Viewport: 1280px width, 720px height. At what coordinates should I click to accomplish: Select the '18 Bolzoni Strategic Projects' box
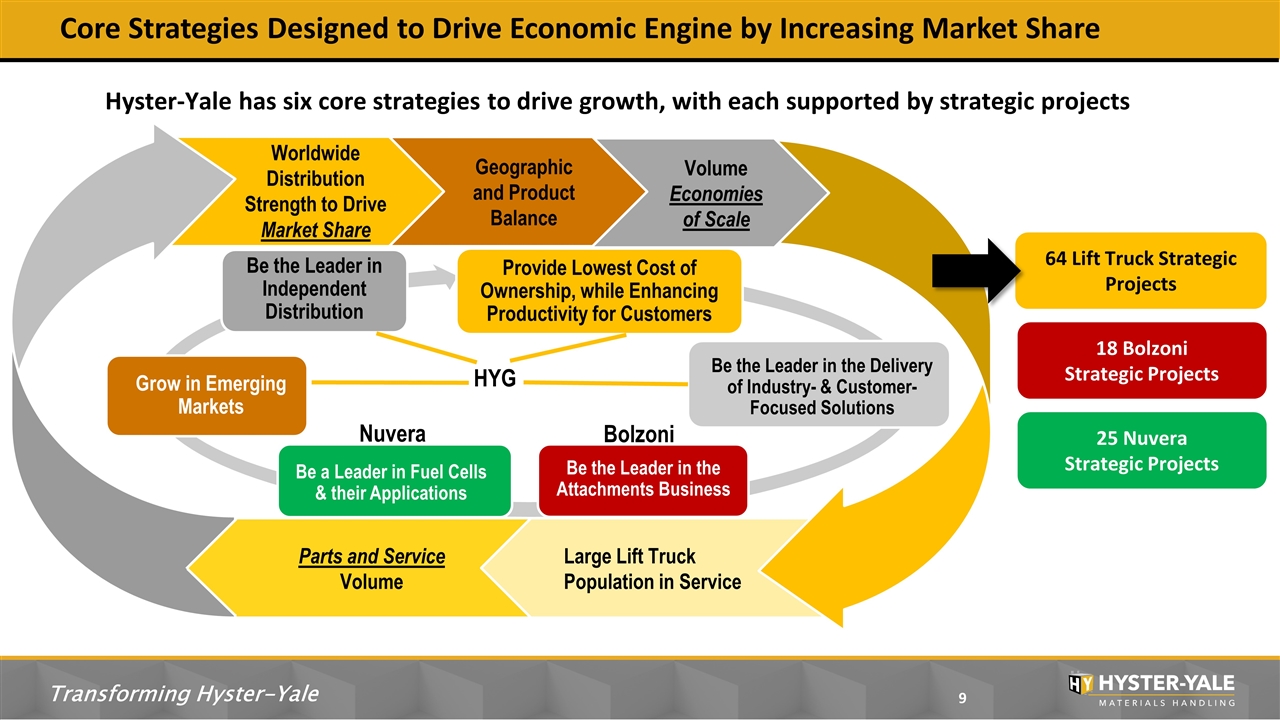[x=1141, y=361]
